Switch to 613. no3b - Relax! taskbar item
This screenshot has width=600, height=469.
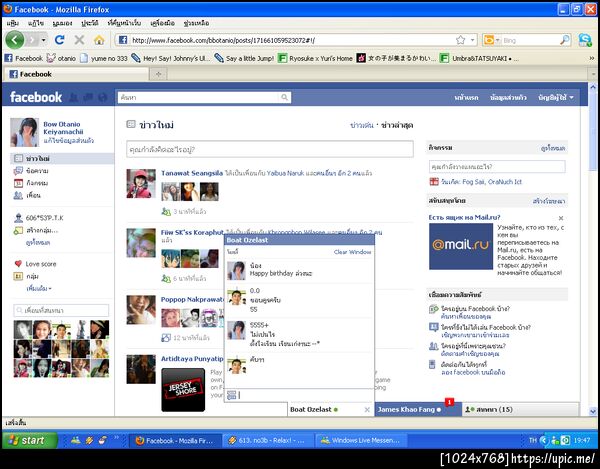pos(268,440)
